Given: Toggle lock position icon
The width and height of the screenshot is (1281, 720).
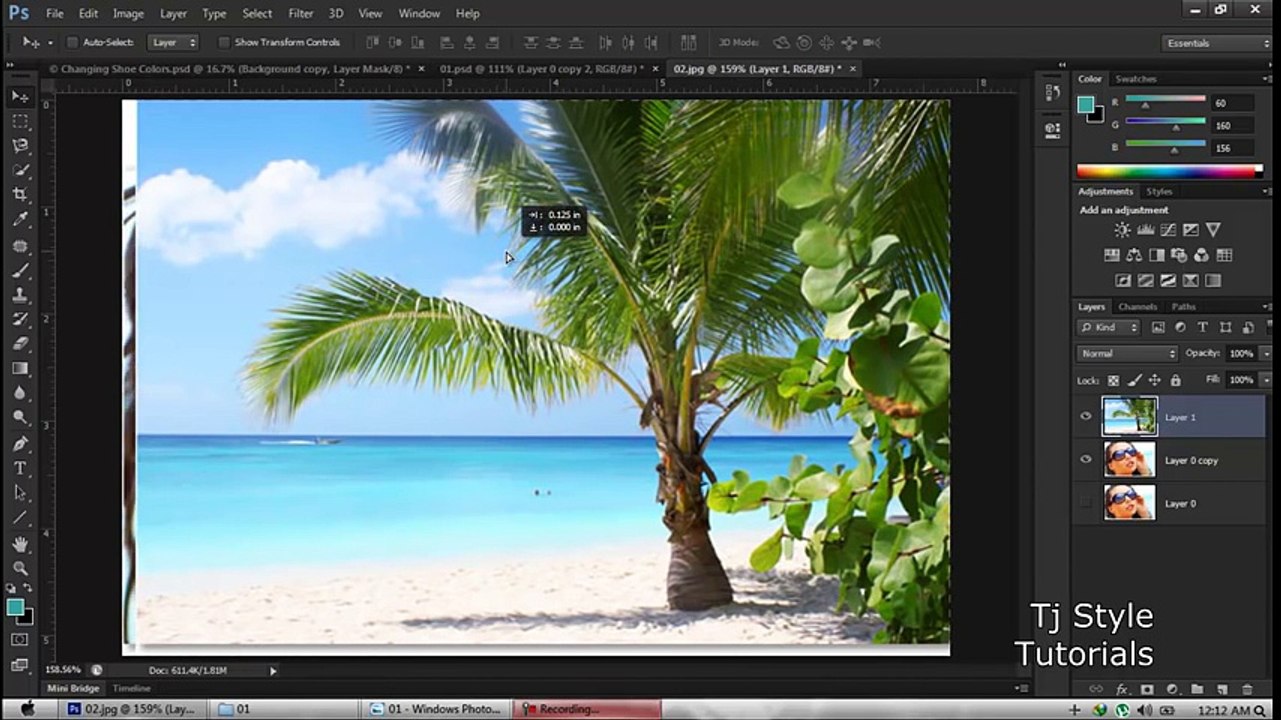Looking at the screenshot, I should pos(1155,380).
